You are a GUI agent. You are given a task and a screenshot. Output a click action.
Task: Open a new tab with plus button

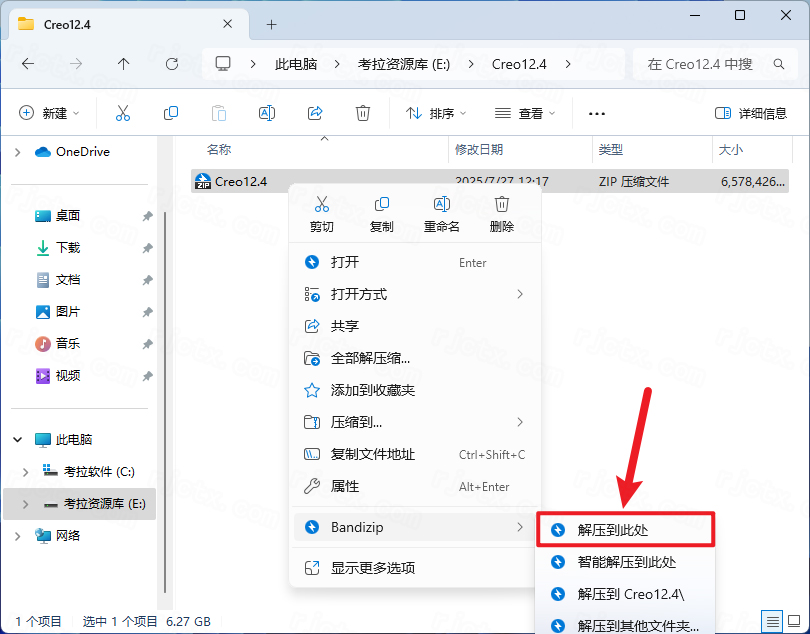(272, 24)
